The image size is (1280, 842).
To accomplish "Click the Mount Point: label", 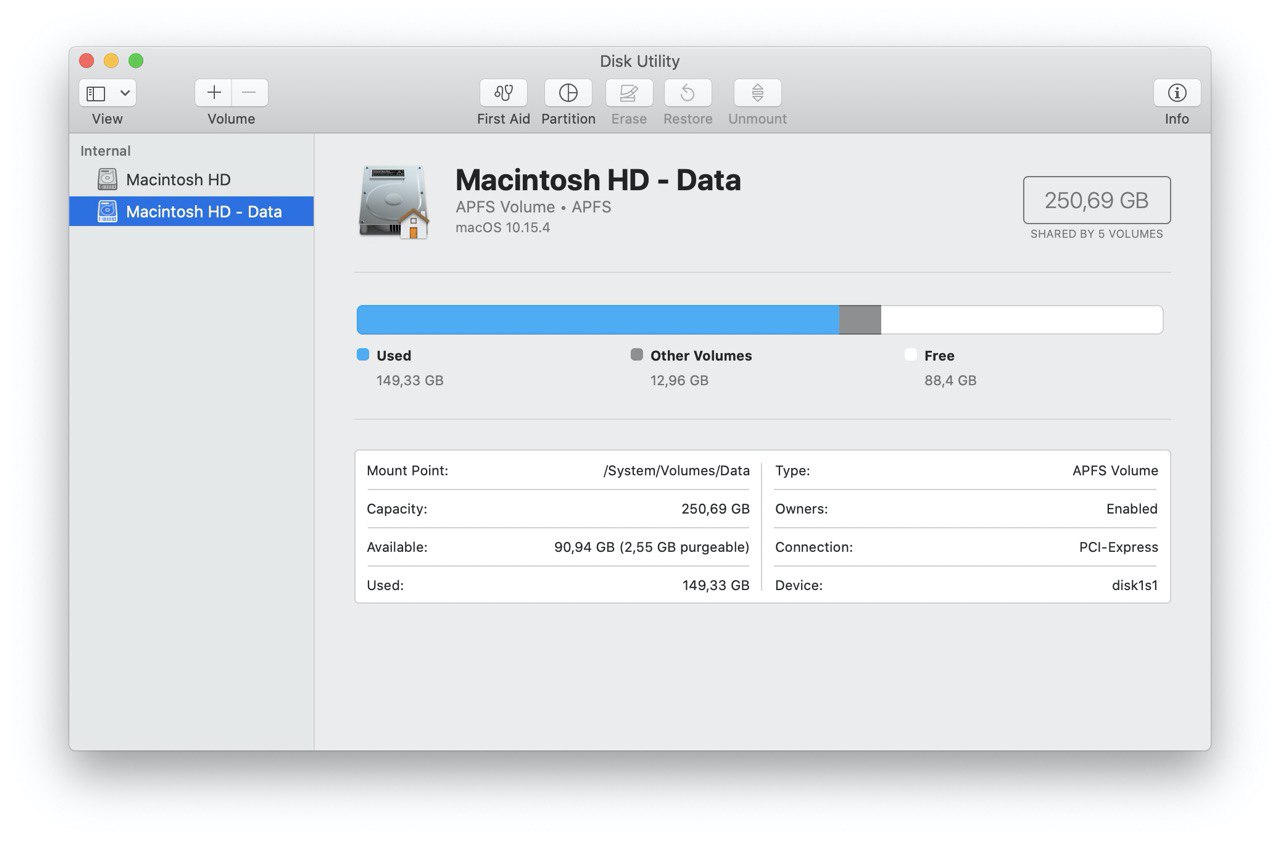I will (x=407, y=470).
